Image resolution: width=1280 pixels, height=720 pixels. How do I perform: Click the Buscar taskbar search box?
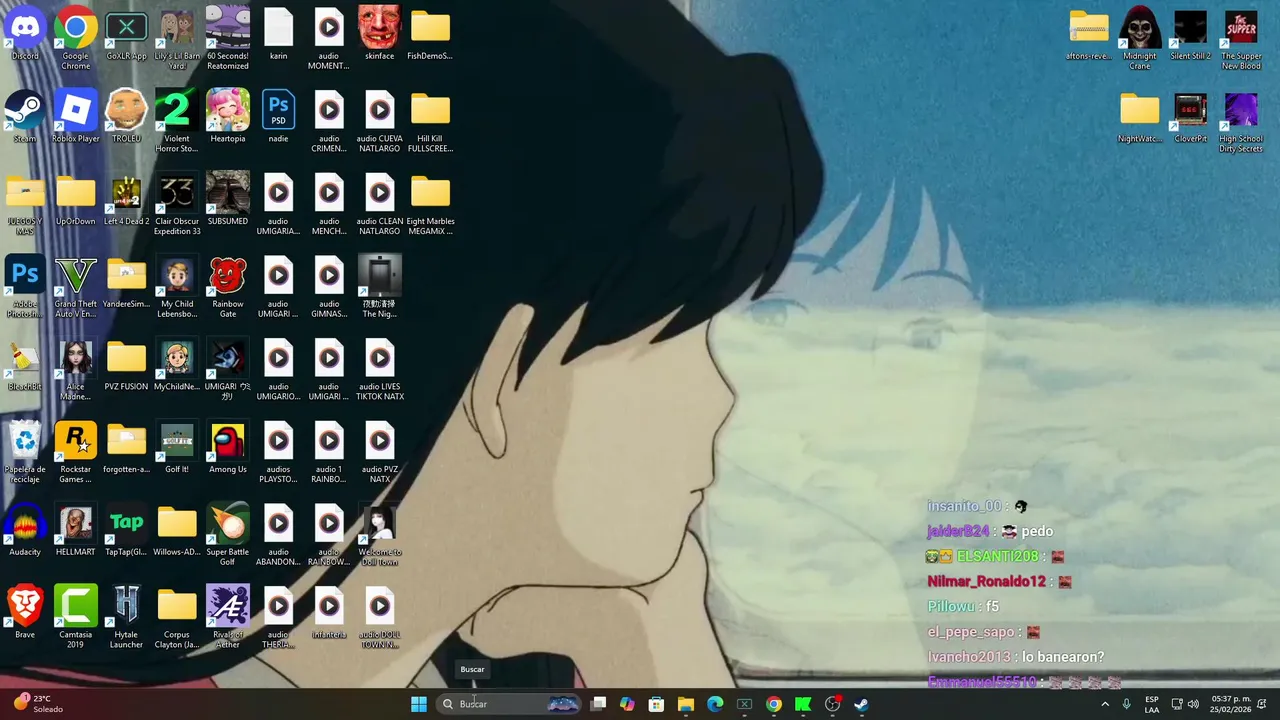509,704
